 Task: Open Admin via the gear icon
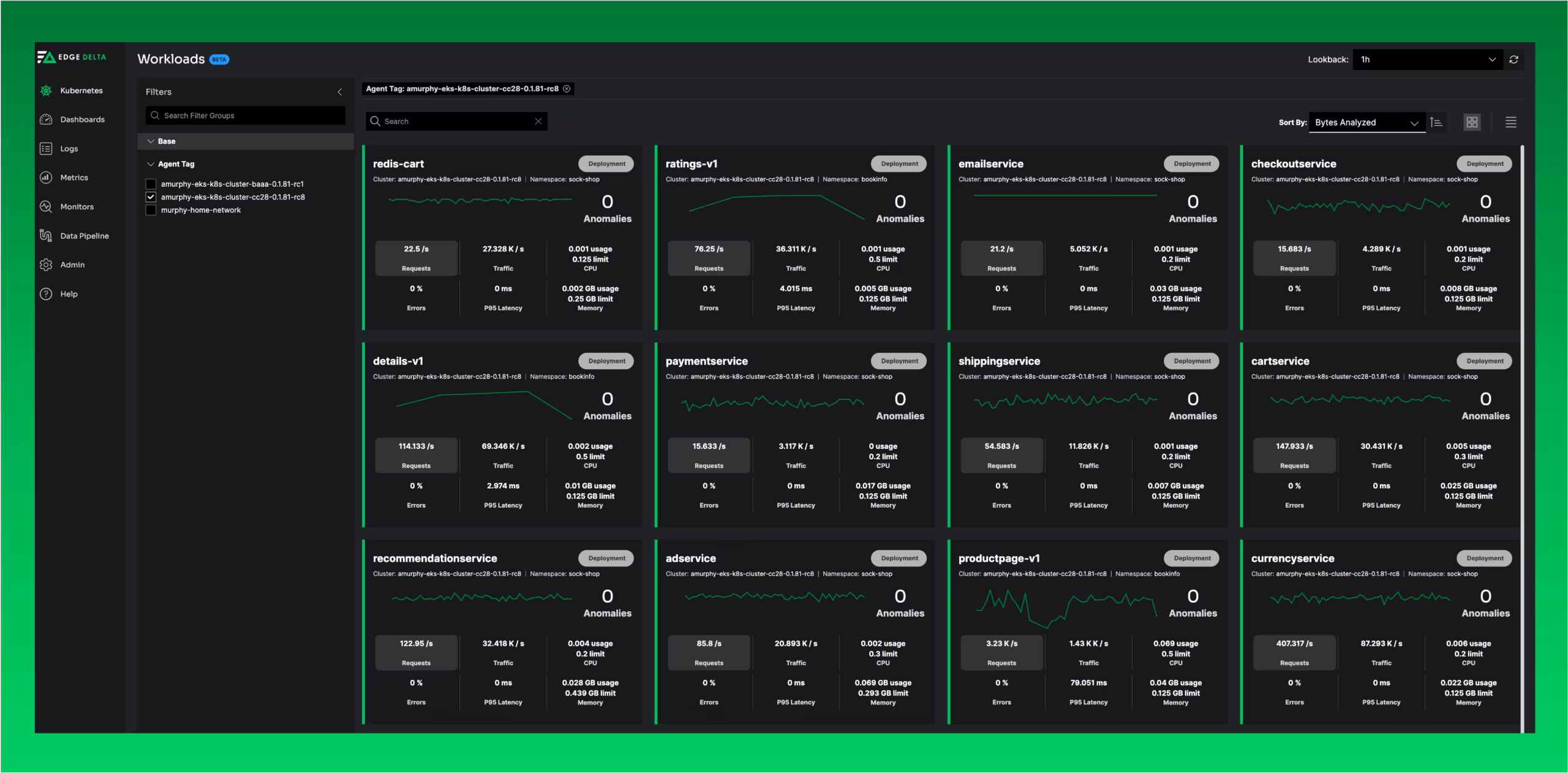46,264
